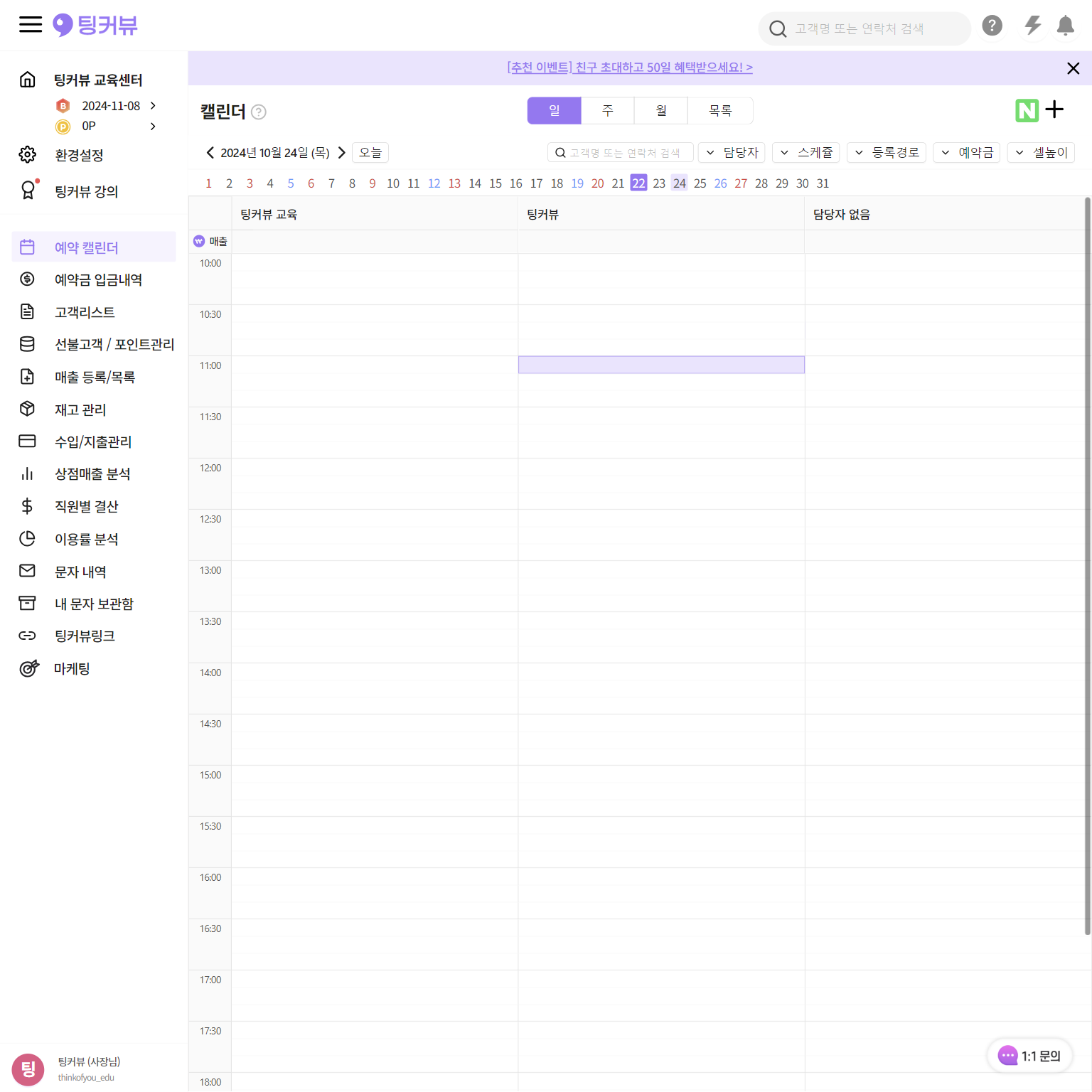Image resolution: width=1092 pixels, height=1092 pixels.
Task: Select day 1 in the date strip
Action: 208,183
